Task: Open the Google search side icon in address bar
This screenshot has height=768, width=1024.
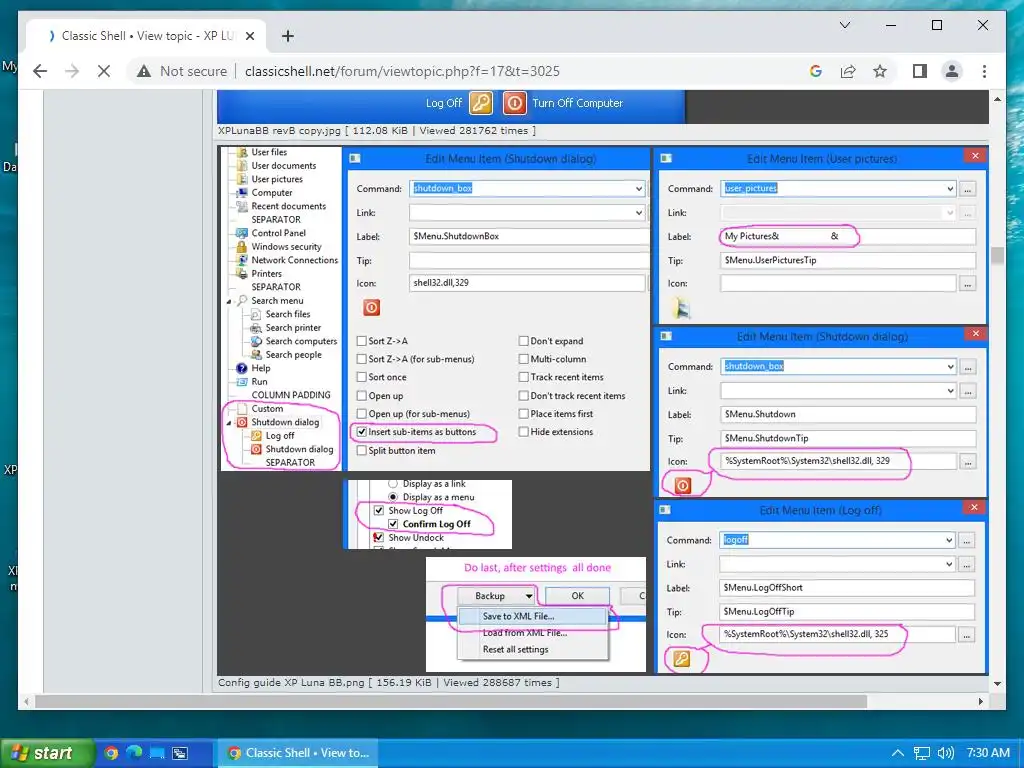Action: click(x=816, y=71)
